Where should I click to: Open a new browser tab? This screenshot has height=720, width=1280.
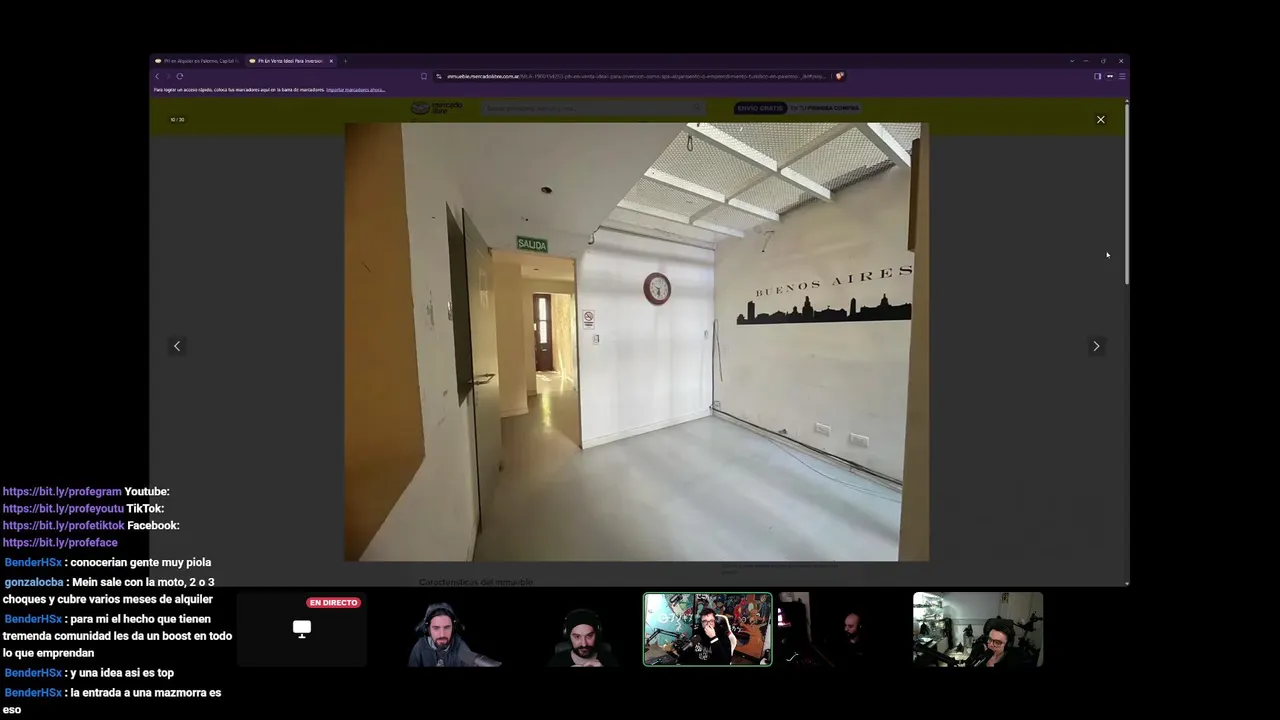(345, 61)
